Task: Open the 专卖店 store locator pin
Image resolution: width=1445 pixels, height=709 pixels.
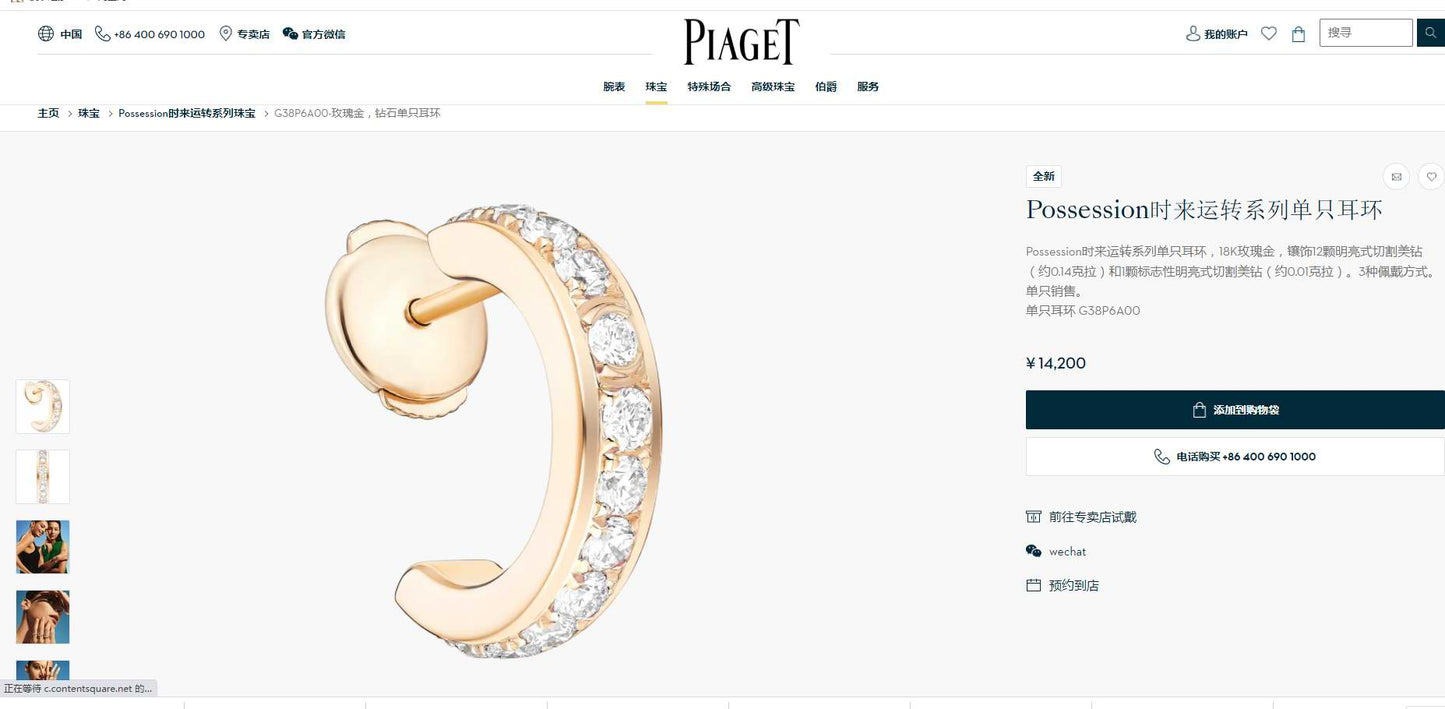Action: pos(226,34)
